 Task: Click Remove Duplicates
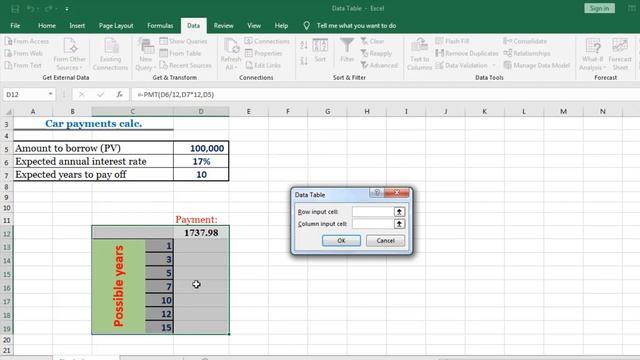(x=467, y=53)
